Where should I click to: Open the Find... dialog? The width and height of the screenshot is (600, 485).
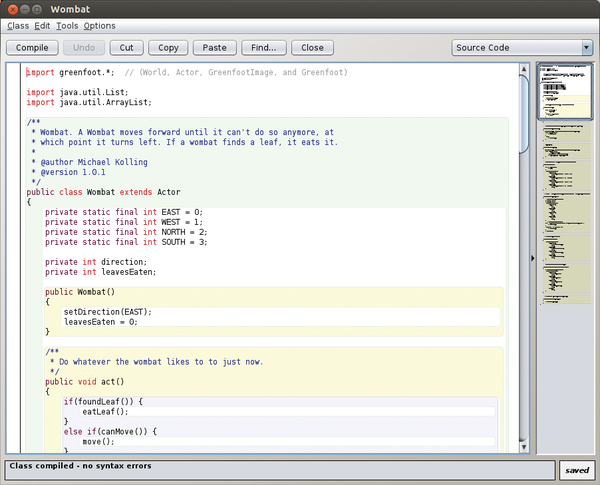click(x=264, y=48)
